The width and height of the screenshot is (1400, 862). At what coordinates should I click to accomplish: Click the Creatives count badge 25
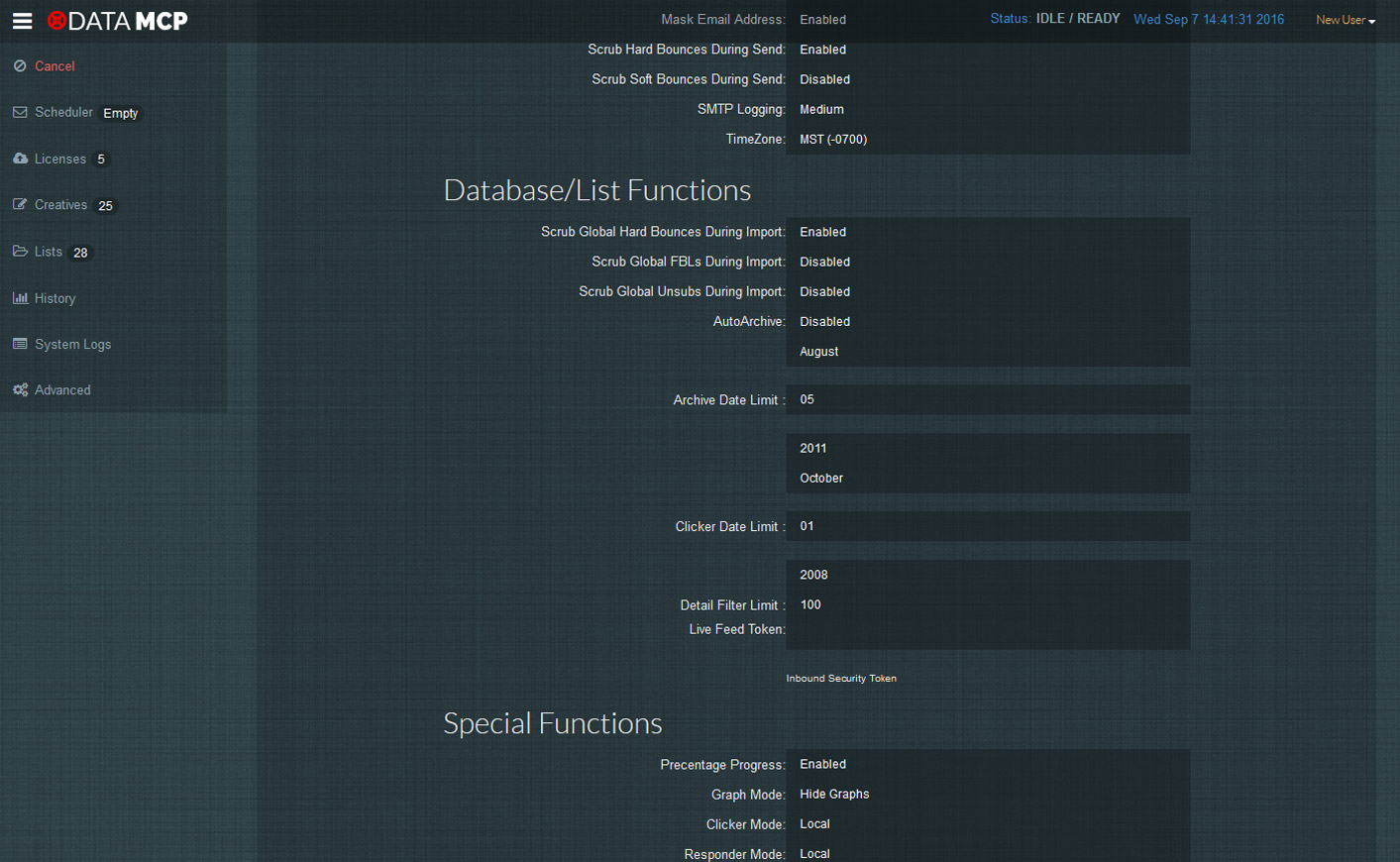point(105,206)
